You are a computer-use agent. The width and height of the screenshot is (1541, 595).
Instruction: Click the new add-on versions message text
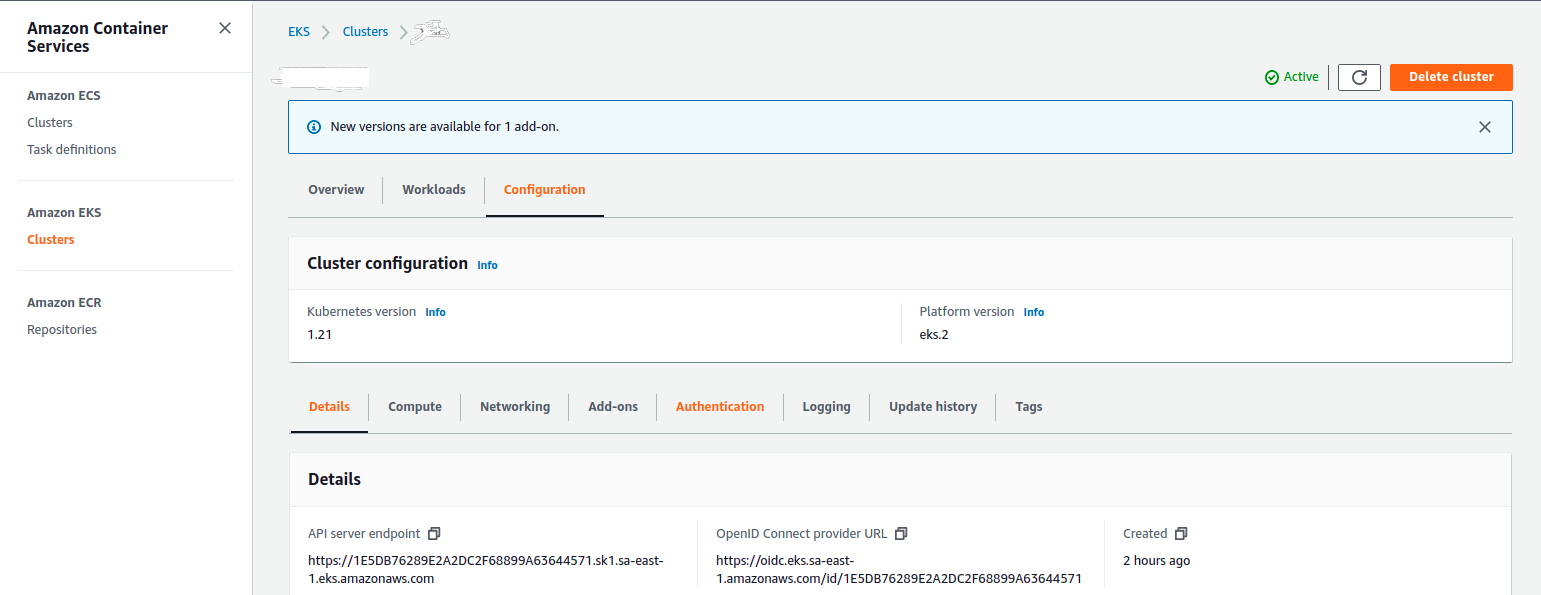tap(445, 127)
